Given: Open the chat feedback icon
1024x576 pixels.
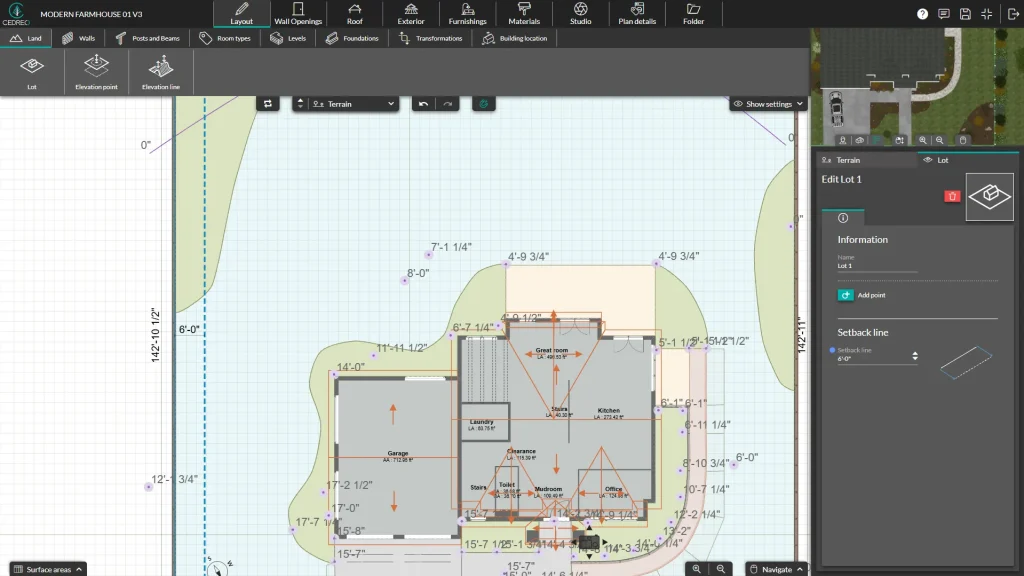Looking at the screenshot, I should (944, 14).
